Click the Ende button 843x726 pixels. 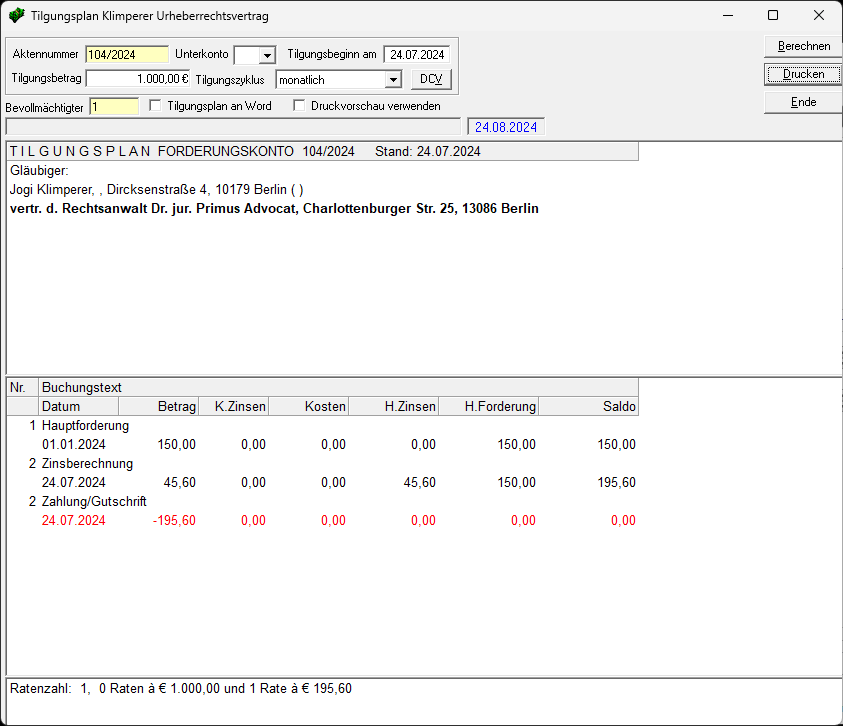tap(803, 102)
